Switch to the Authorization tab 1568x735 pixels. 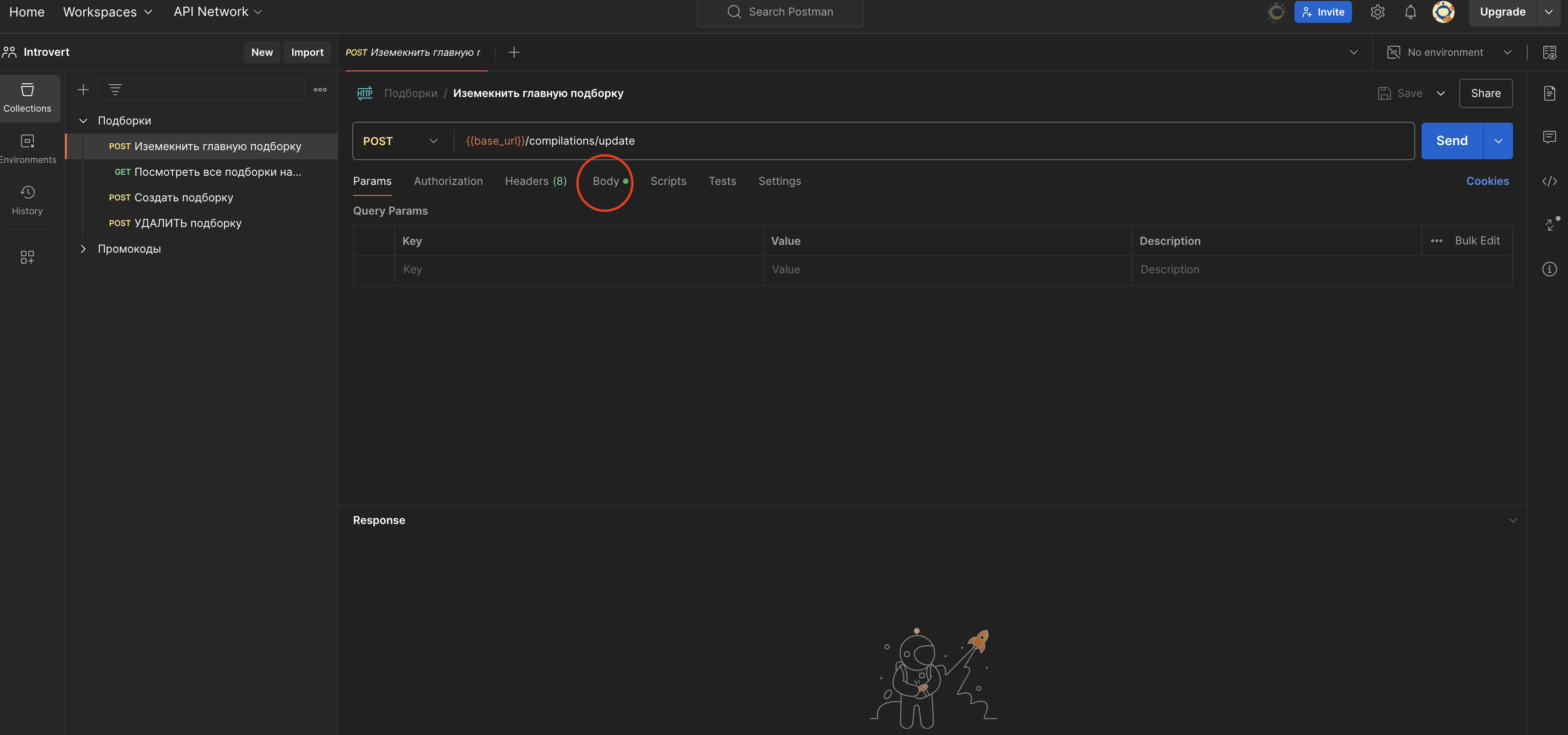(448, 182)
